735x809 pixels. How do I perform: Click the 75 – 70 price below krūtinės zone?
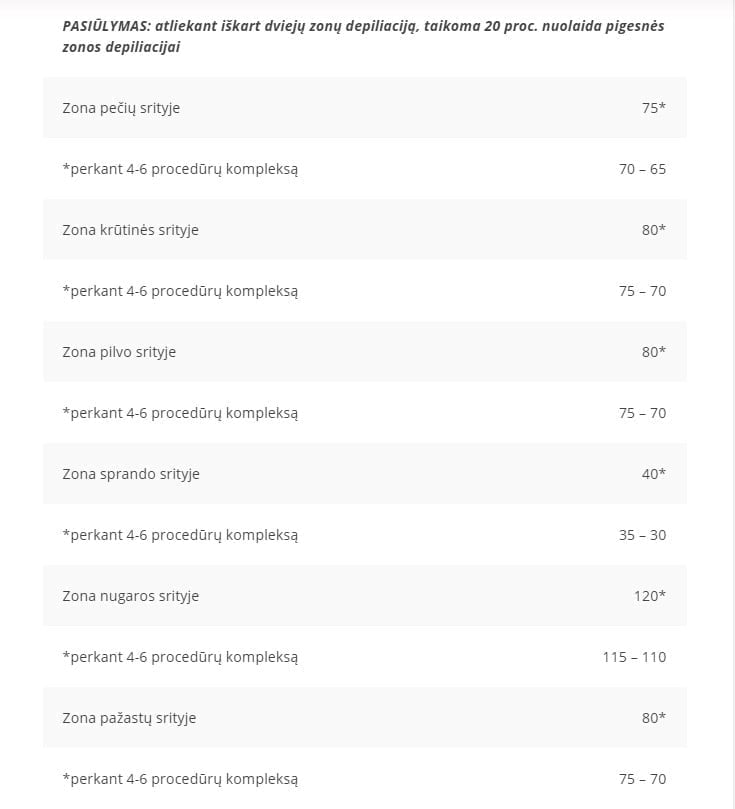tap(642, 291)
